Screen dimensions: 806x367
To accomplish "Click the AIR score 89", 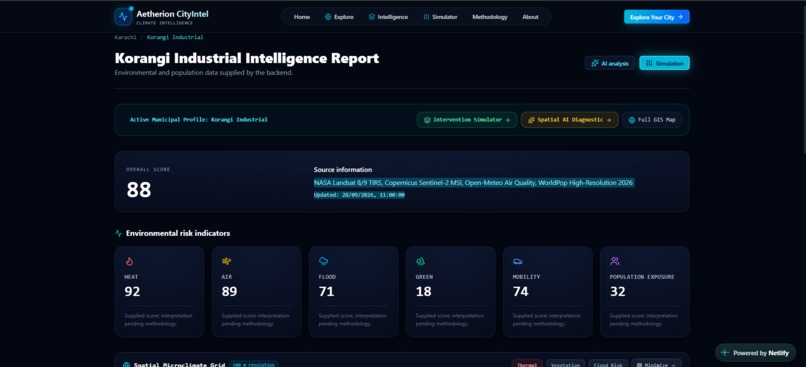I will (x=229, y=291).
